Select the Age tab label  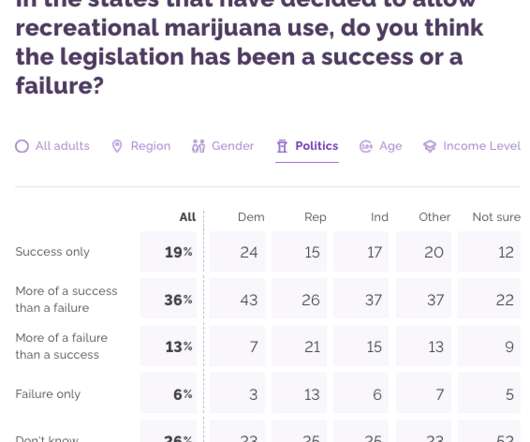pos(390,146)
